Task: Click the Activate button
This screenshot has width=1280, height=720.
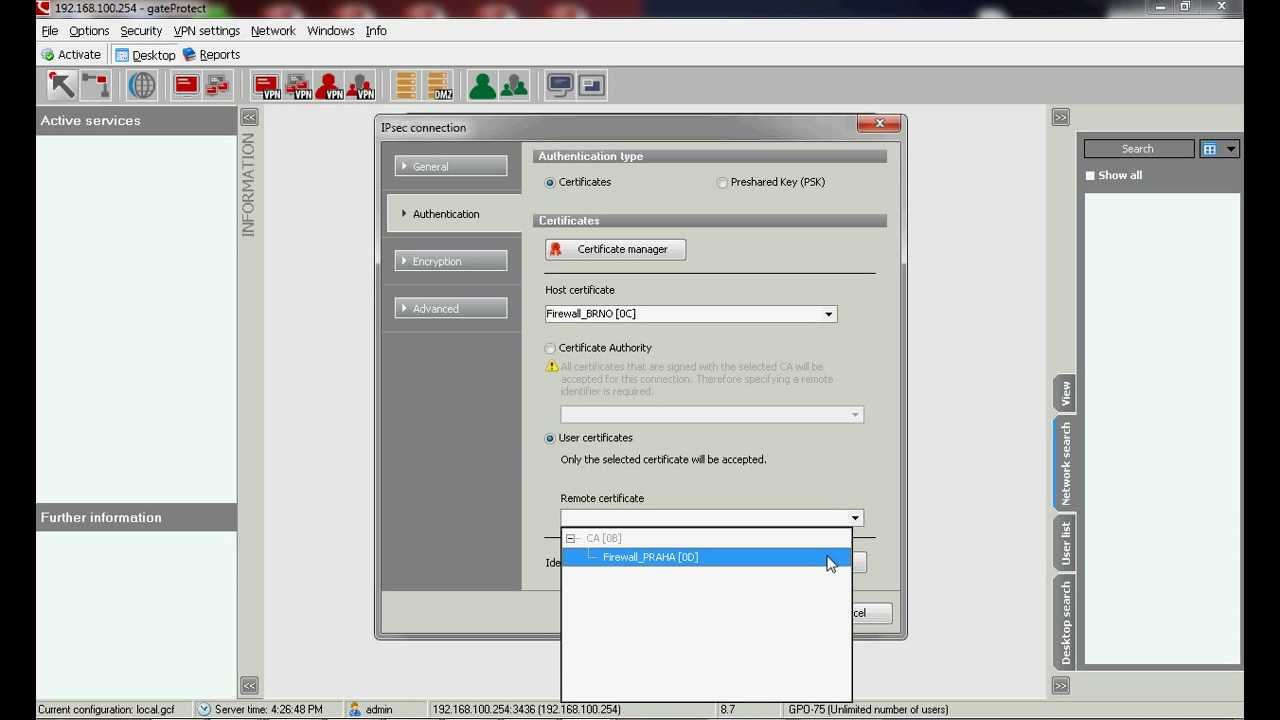Action: pyautogui.click(x=71, y=55)
